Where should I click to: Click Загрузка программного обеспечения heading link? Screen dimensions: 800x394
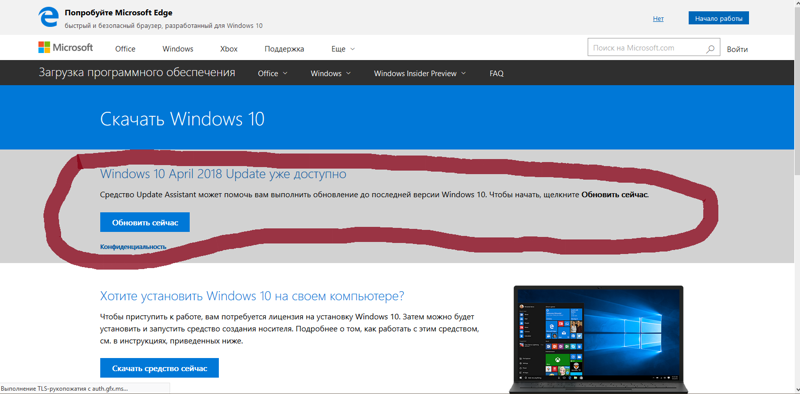137,72
